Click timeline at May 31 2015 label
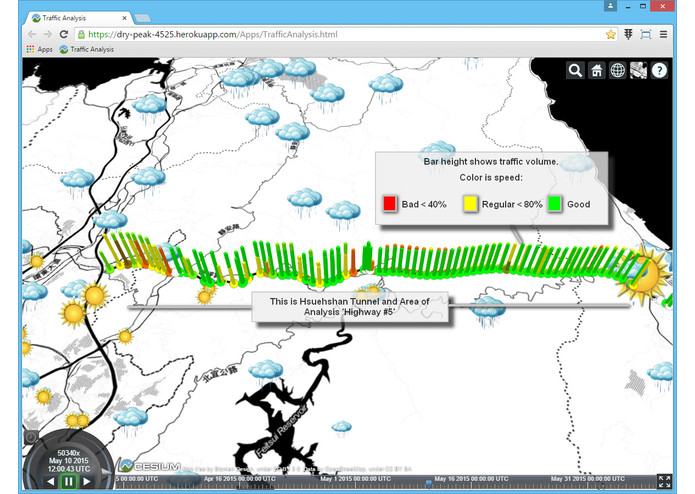 coord(588,479)
